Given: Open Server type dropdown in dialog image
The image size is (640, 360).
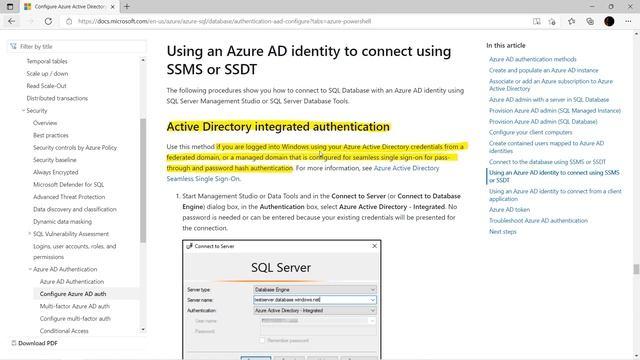Looking at the screenshot, I should (372, 289).
